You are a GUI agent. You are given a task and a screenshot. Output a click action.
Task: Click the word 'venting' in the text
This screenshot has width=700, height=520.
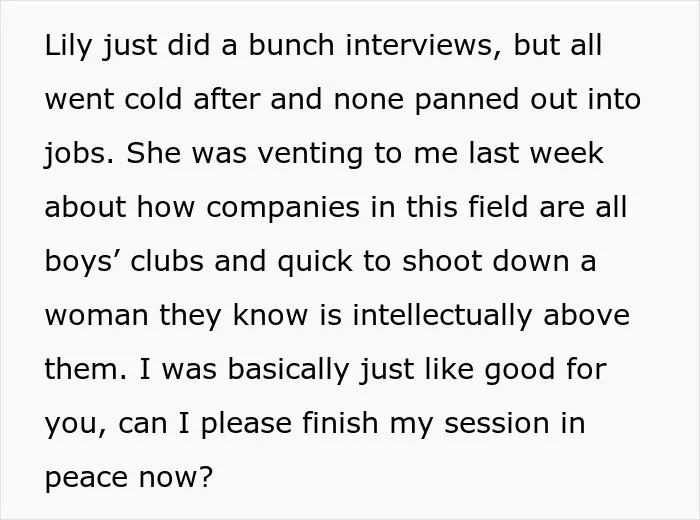[311, 154]
